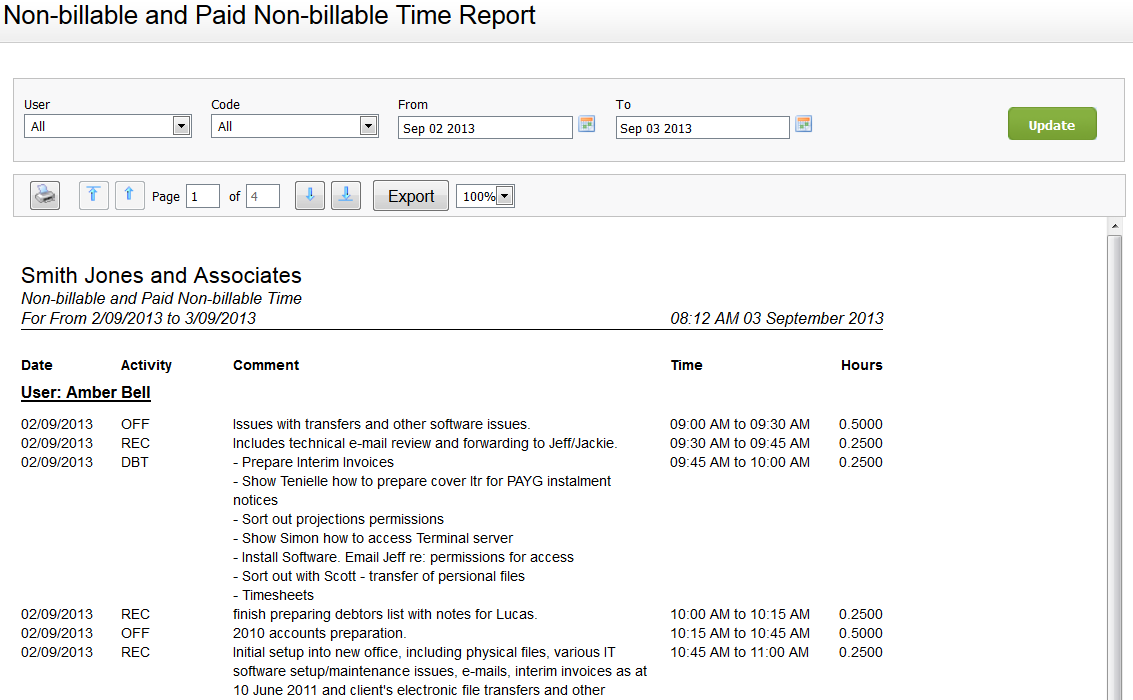Image resolution: width=1133 pixels, height=700 pixels.
Task: Click the User: Amber Bell heading
Action: point(85,392)
